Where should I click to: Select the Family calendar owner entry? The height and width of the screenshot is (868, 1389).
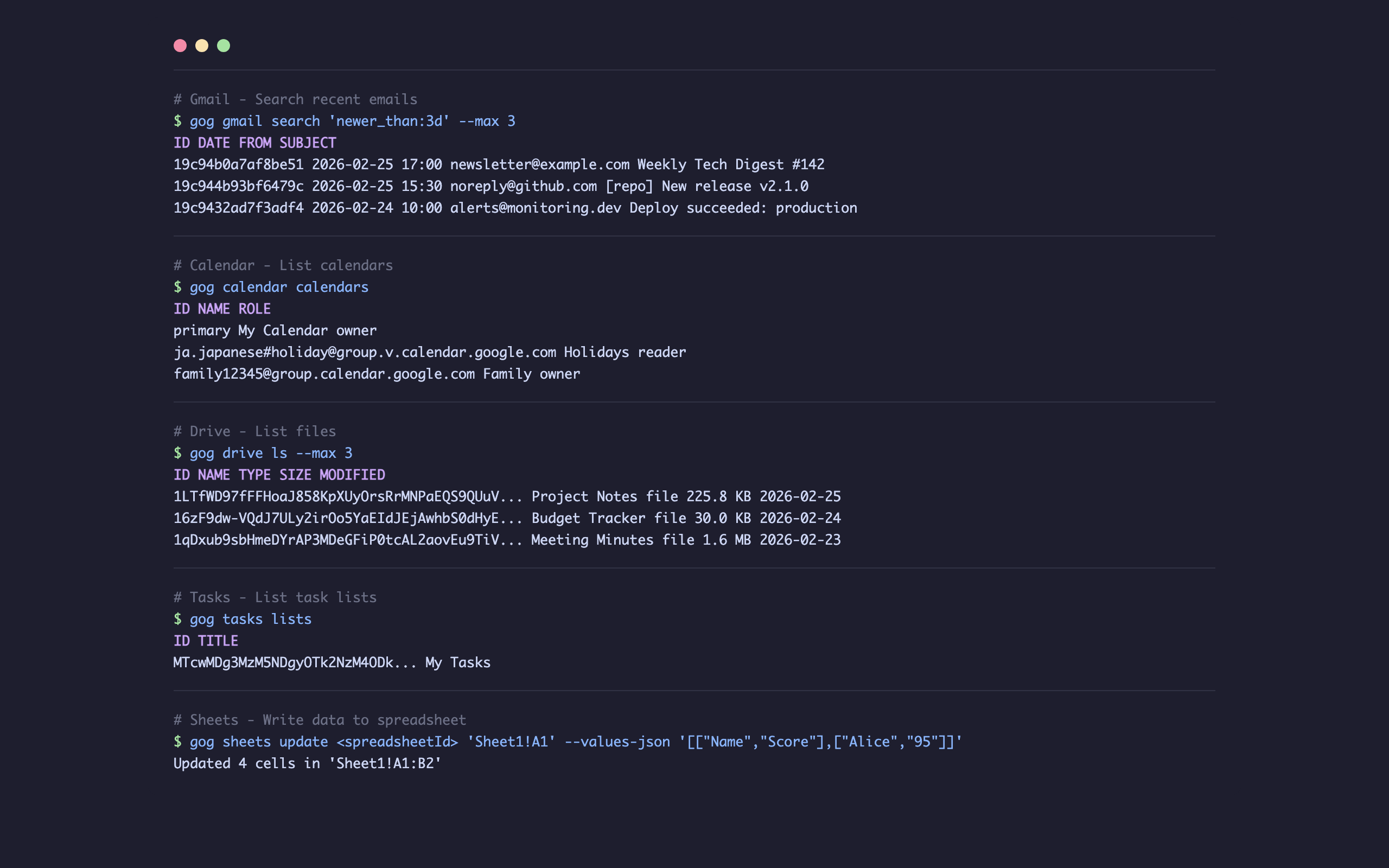click(x=377, y=374)
